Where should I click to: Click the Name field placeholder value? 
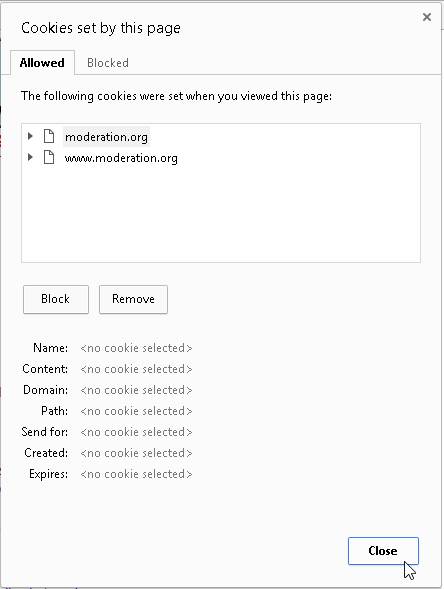[x=136, y=348]
